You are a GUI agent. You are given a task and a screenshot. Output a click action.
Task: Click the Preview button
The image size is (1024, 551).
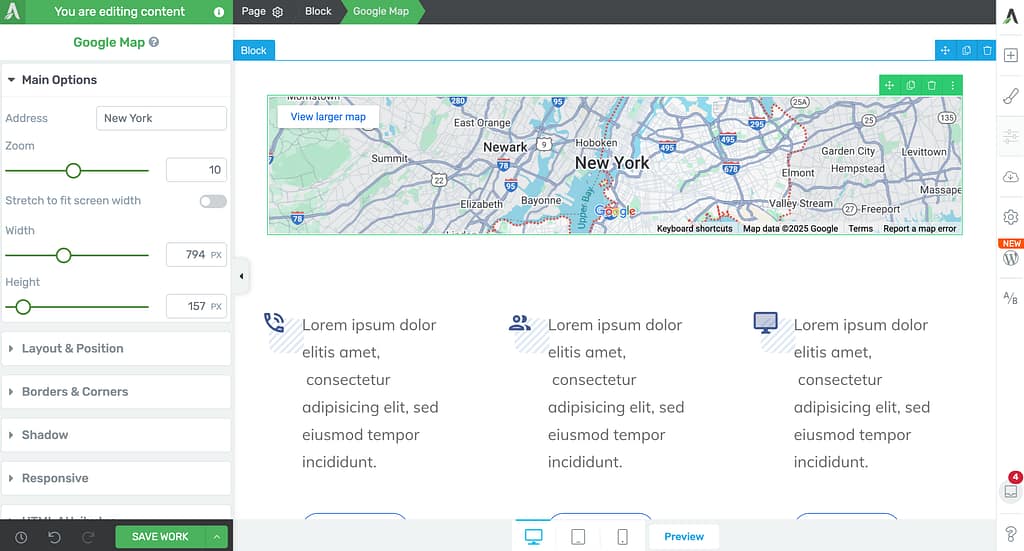(x=684, y=537)
